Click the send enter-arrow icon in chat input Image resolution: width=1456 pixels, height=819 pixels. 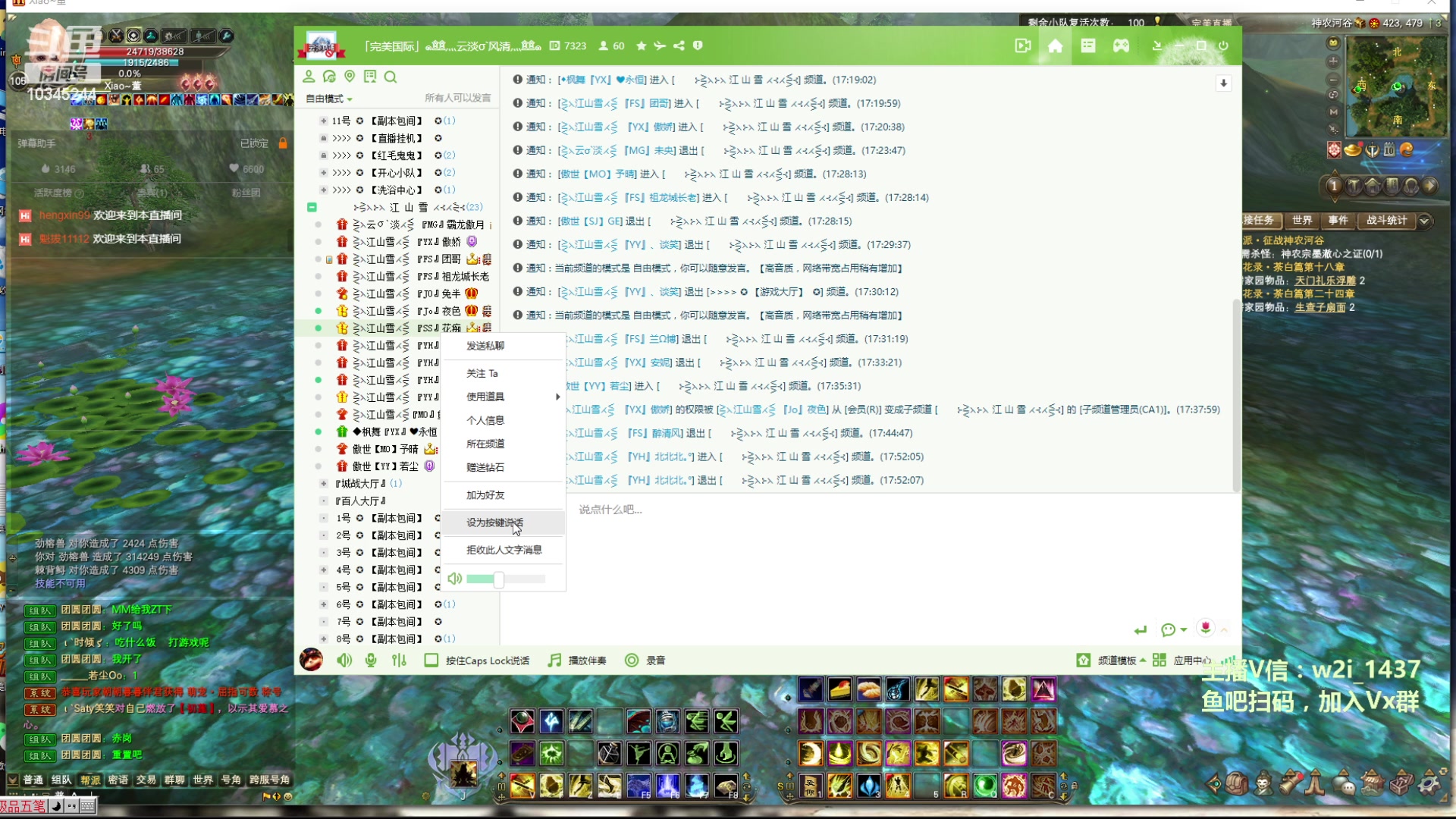click(1141, 630)
